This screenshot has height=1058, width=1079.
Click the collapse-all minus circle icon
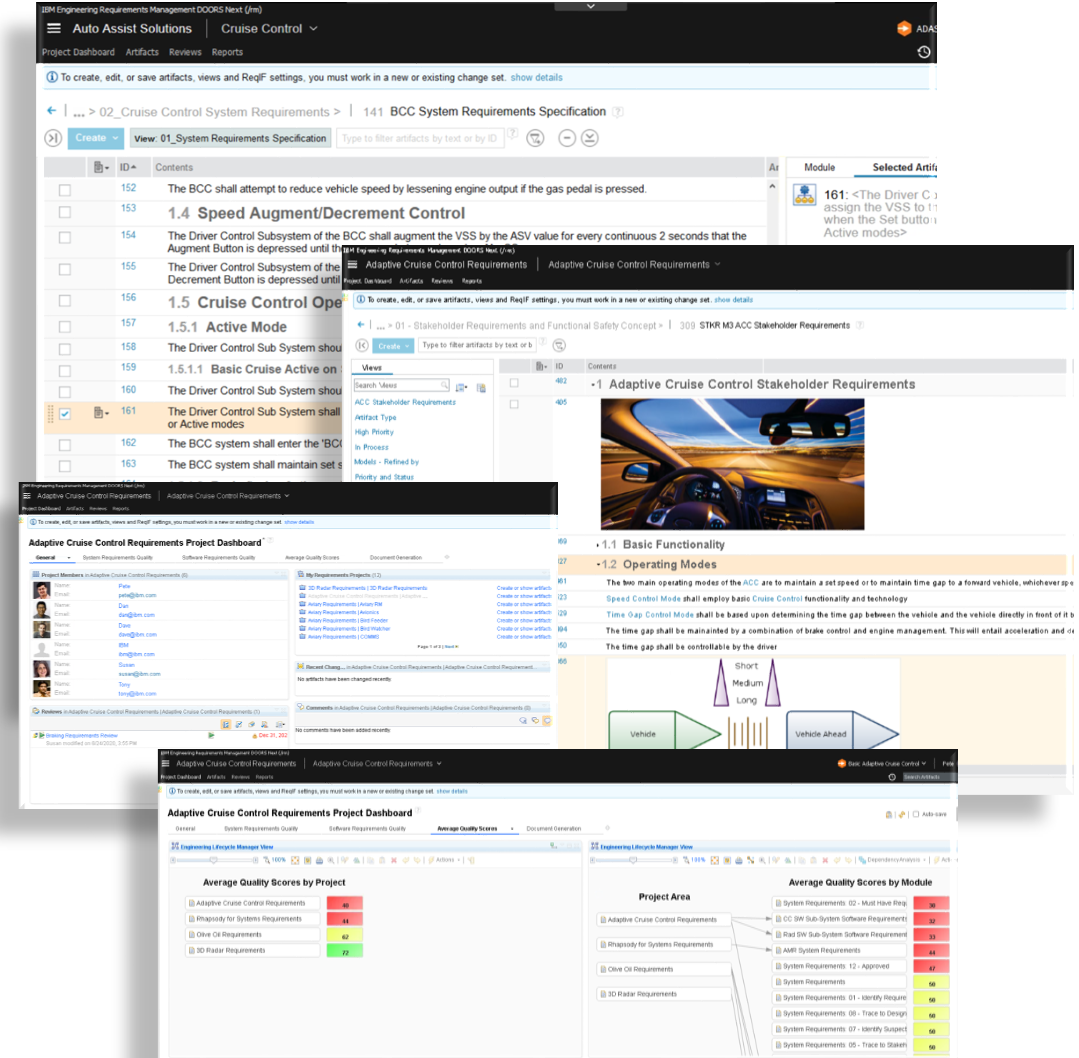pos(567,138)
